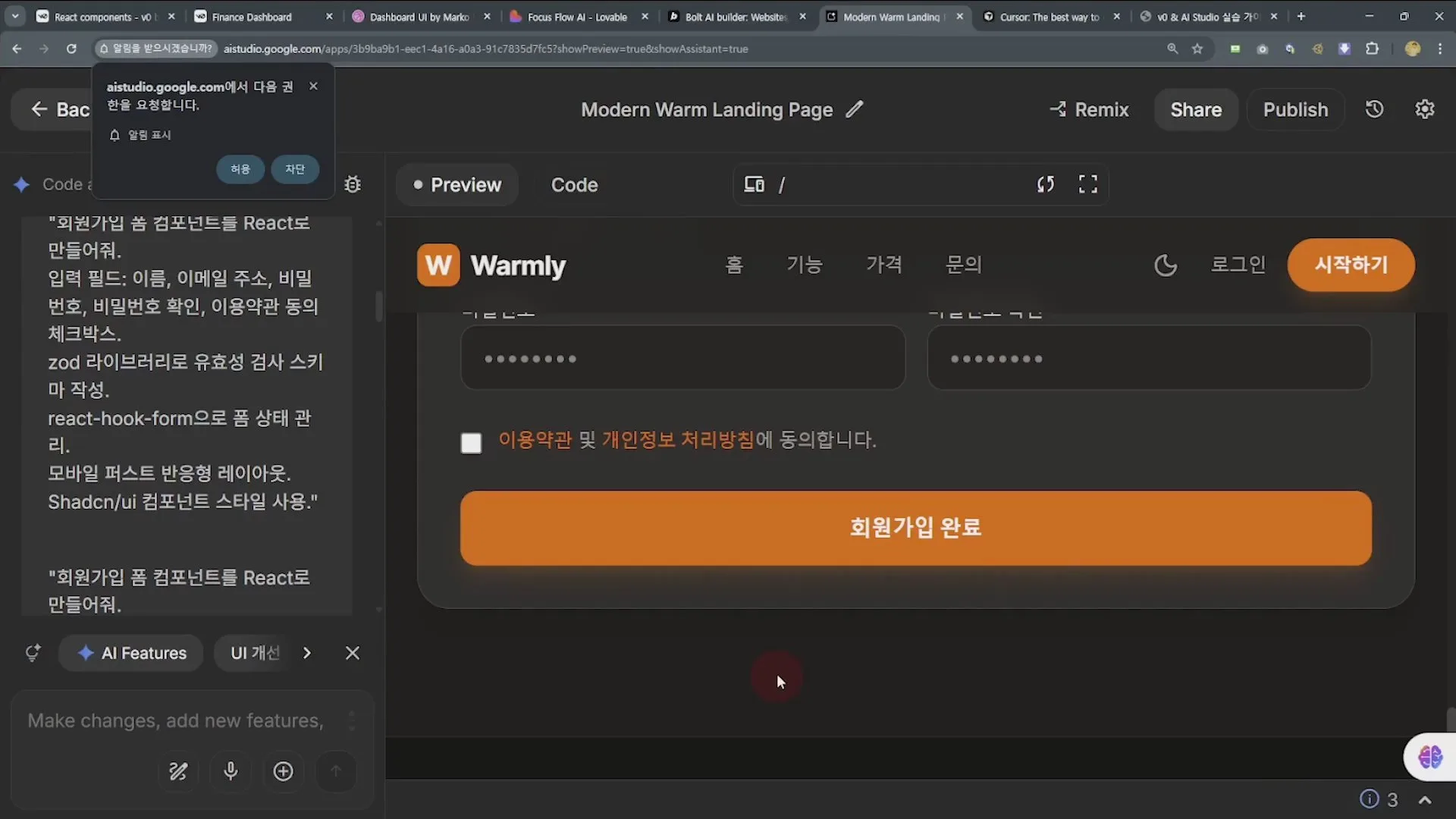Toggle device preview icon in URL bar
The height and width of the screenshot is (819, 1456).
pos(754,184)
